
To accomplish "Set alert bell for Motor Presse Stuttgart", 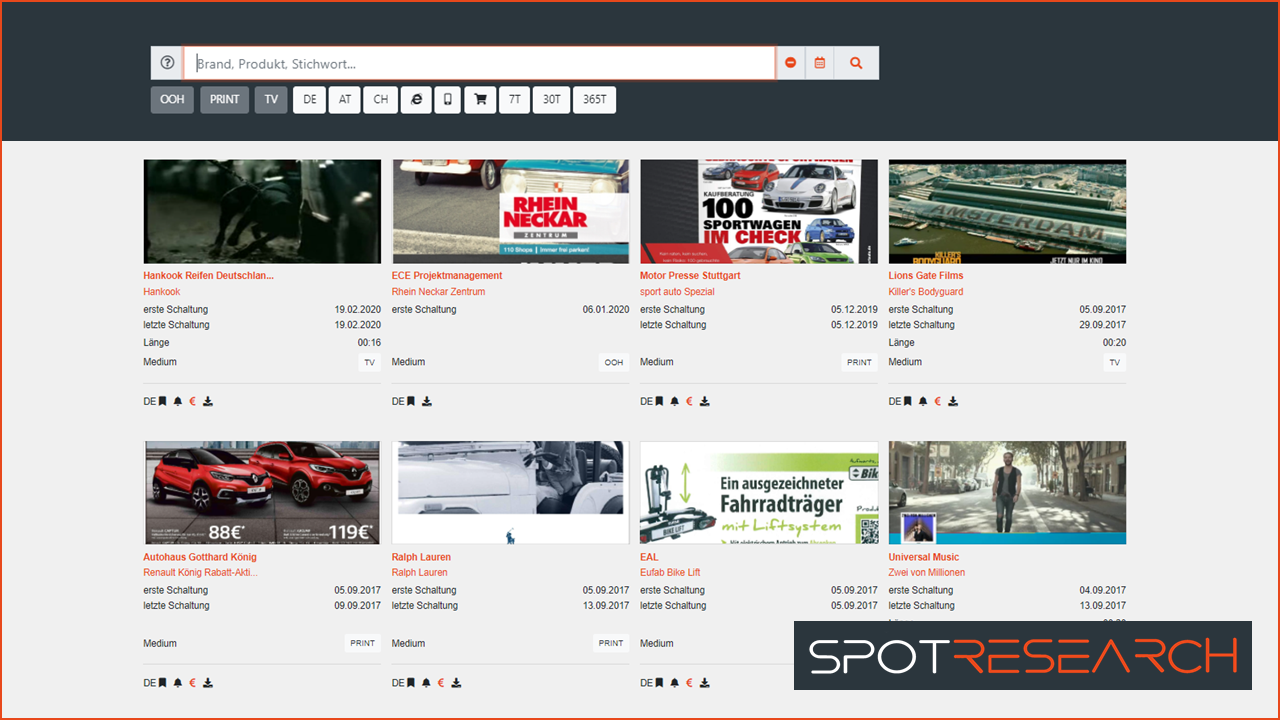I will (675, 402).
